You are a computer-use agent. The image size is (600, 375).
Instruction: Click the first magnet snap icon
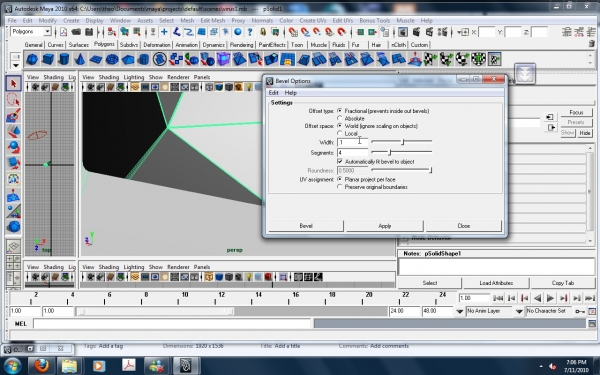tap(293, 32)
